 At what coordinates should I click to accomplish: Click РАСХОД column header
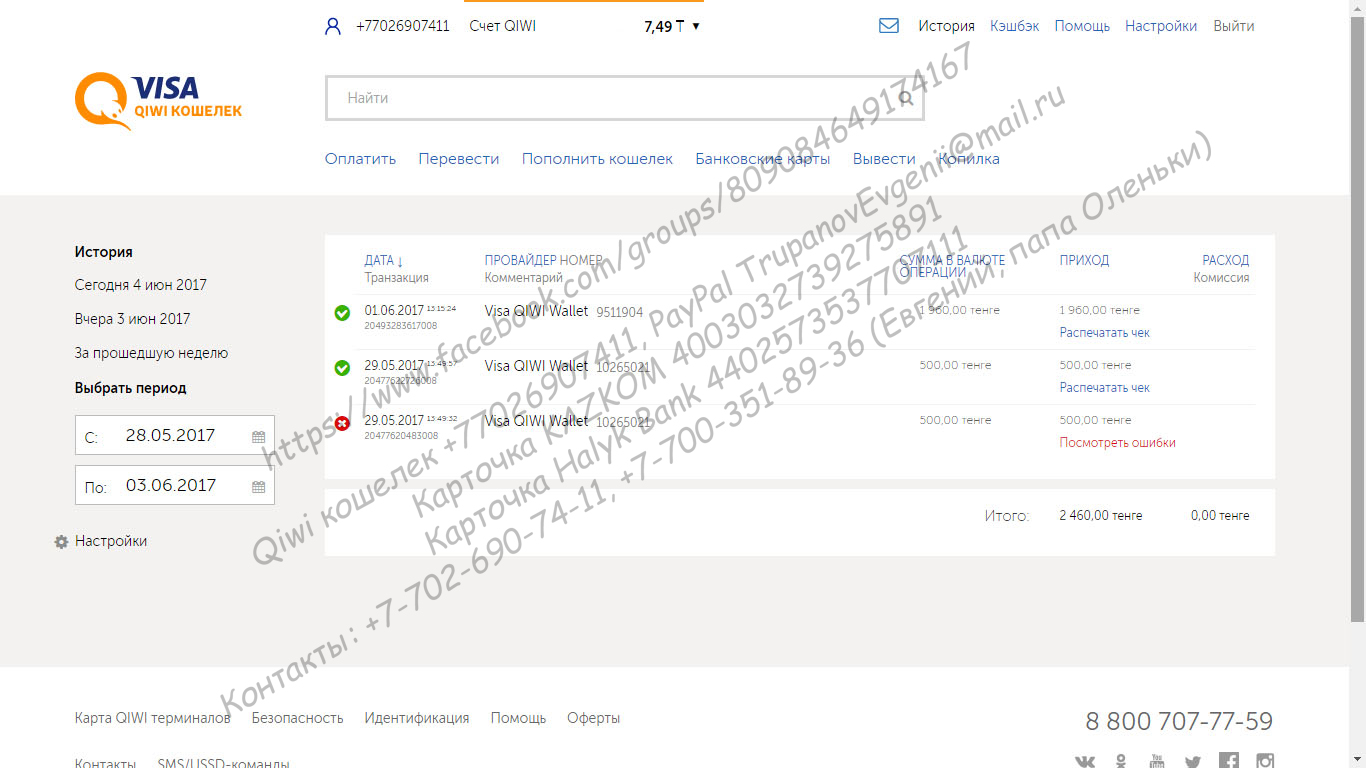click(1226, 260)
